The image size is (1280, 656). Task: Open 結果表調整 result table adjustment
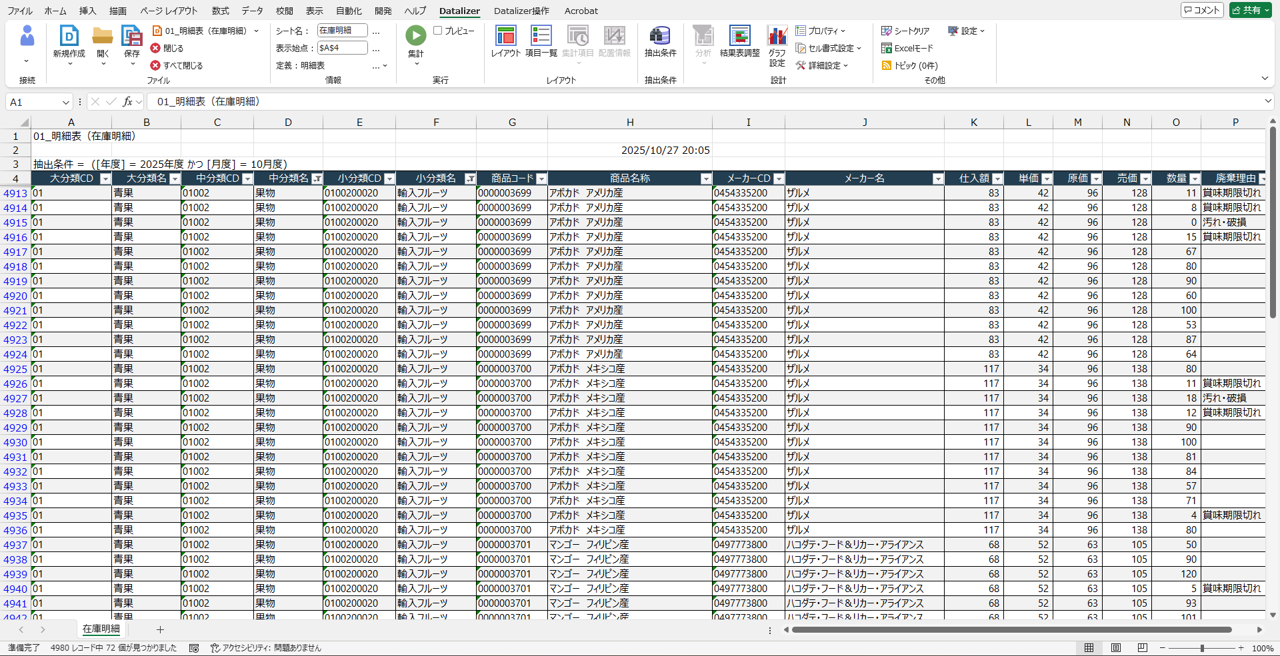tap(739, 37)
